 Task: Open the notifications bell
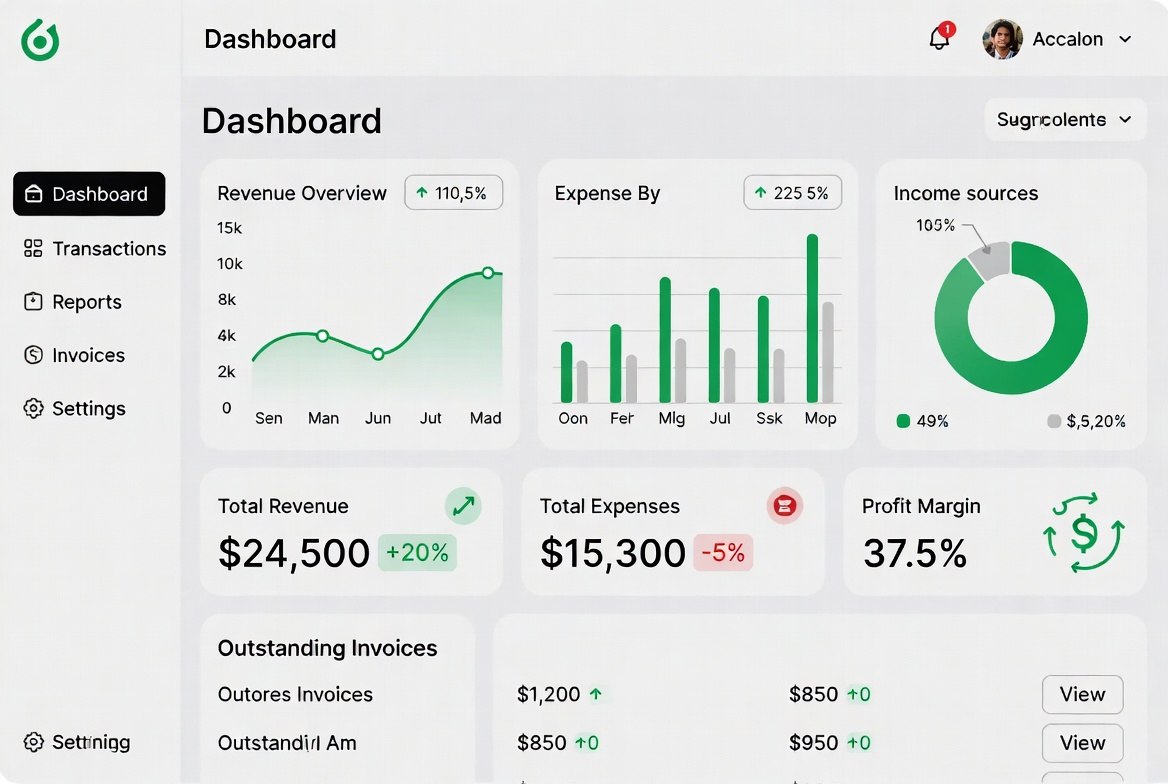pos(939,38)
